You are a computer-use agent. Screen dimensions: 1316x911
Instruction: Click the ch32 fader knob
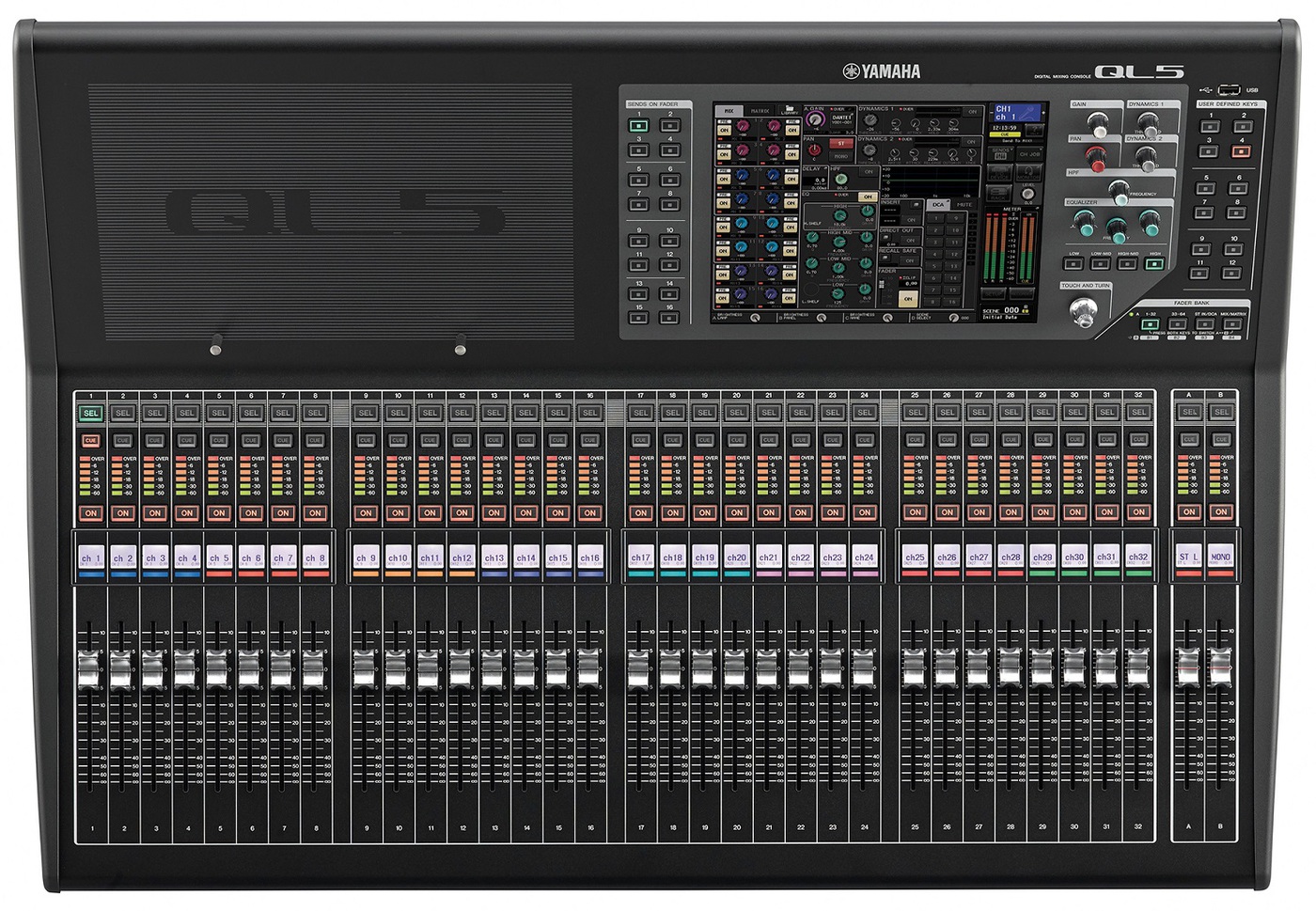(x=1137, y=668)
